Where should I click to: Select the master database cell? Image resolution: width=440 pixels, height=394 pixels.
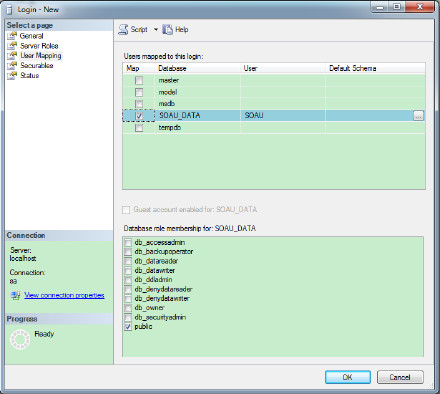point(198,80)
